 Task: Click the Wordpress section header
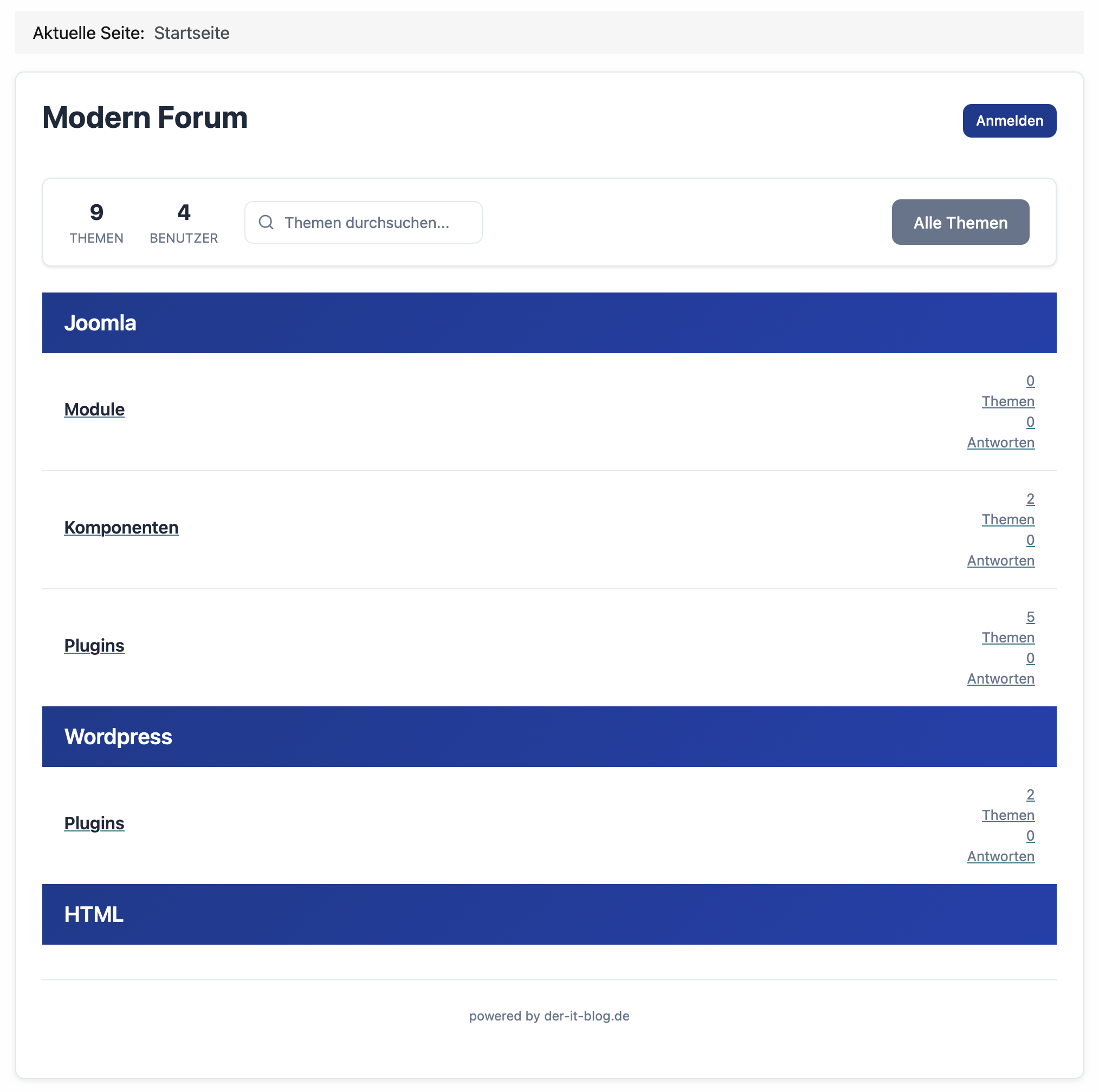[x=118, y=737]
